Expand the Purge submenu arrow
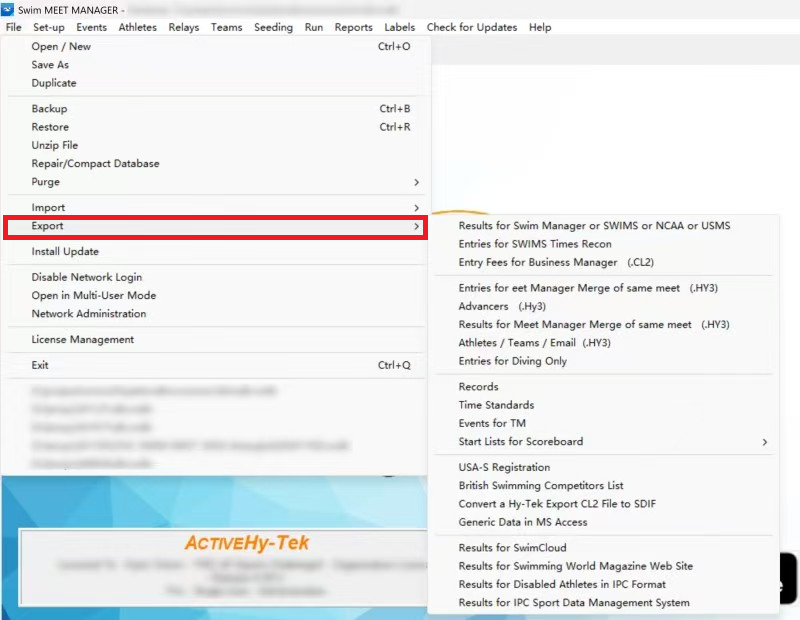This screenshot has width=800, height=620. (x=416, y=182)
